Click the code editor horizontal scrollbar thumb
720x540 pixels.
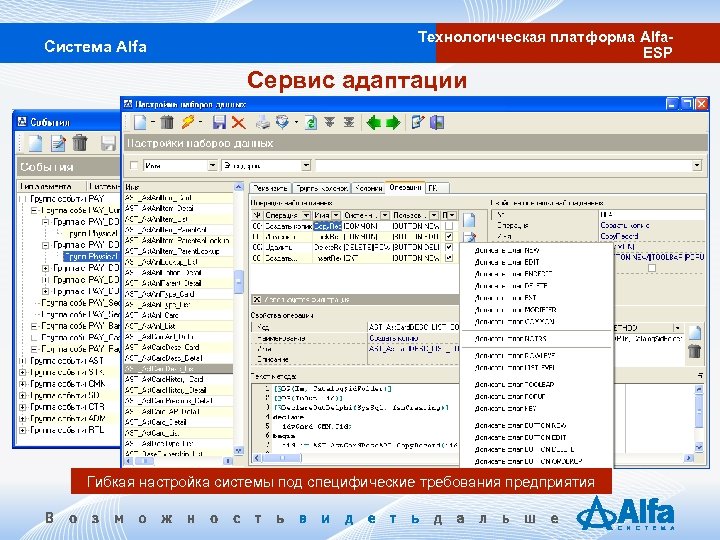click(283, 458)
